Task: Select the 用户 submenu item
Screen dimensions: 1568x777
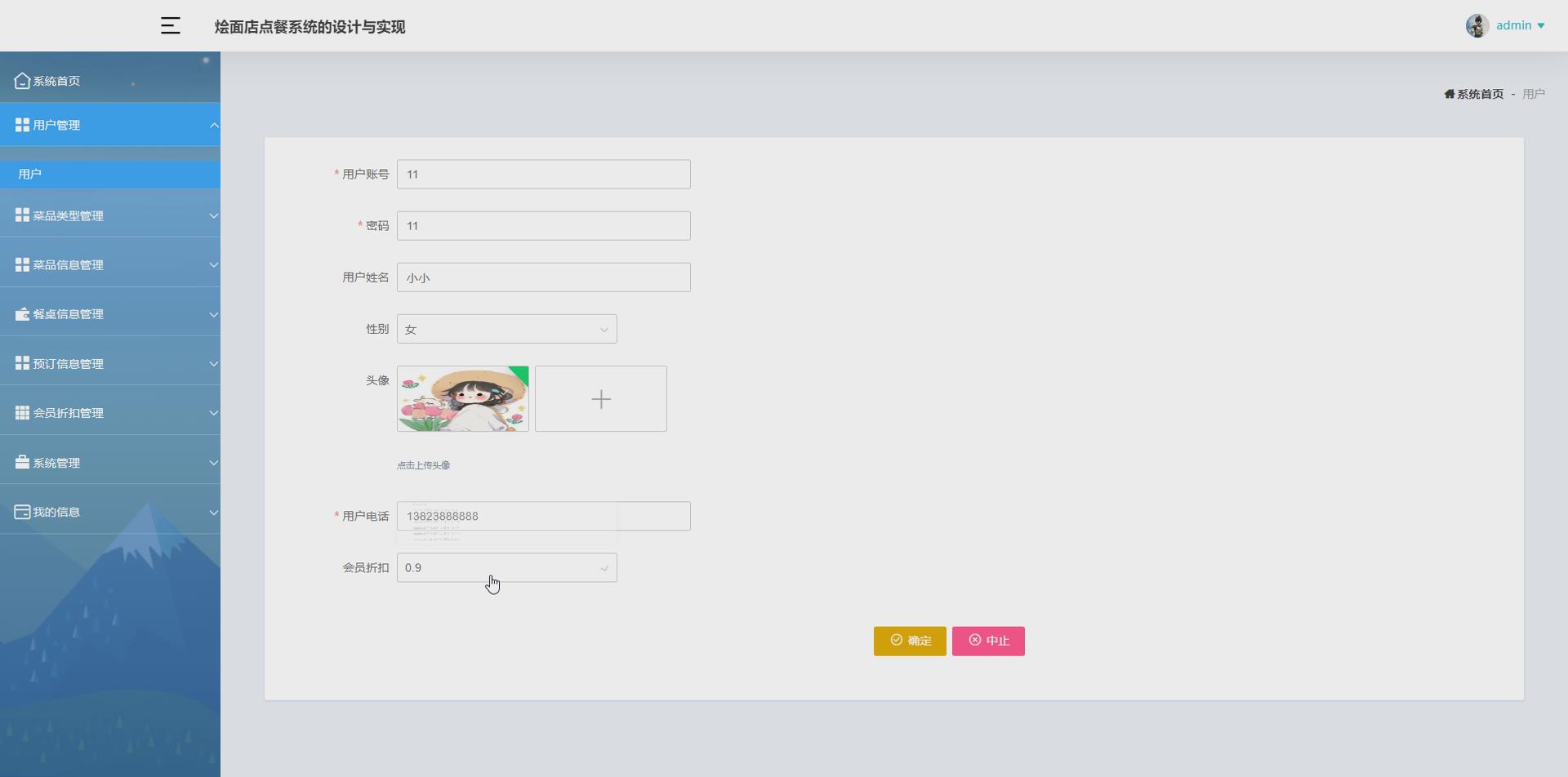Action: (110, 174)
